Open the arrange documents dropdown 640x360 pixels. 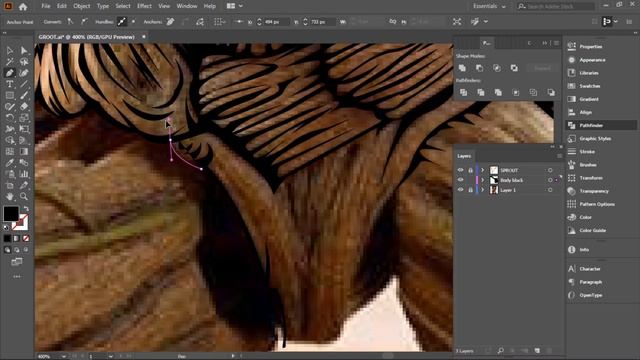235,6
